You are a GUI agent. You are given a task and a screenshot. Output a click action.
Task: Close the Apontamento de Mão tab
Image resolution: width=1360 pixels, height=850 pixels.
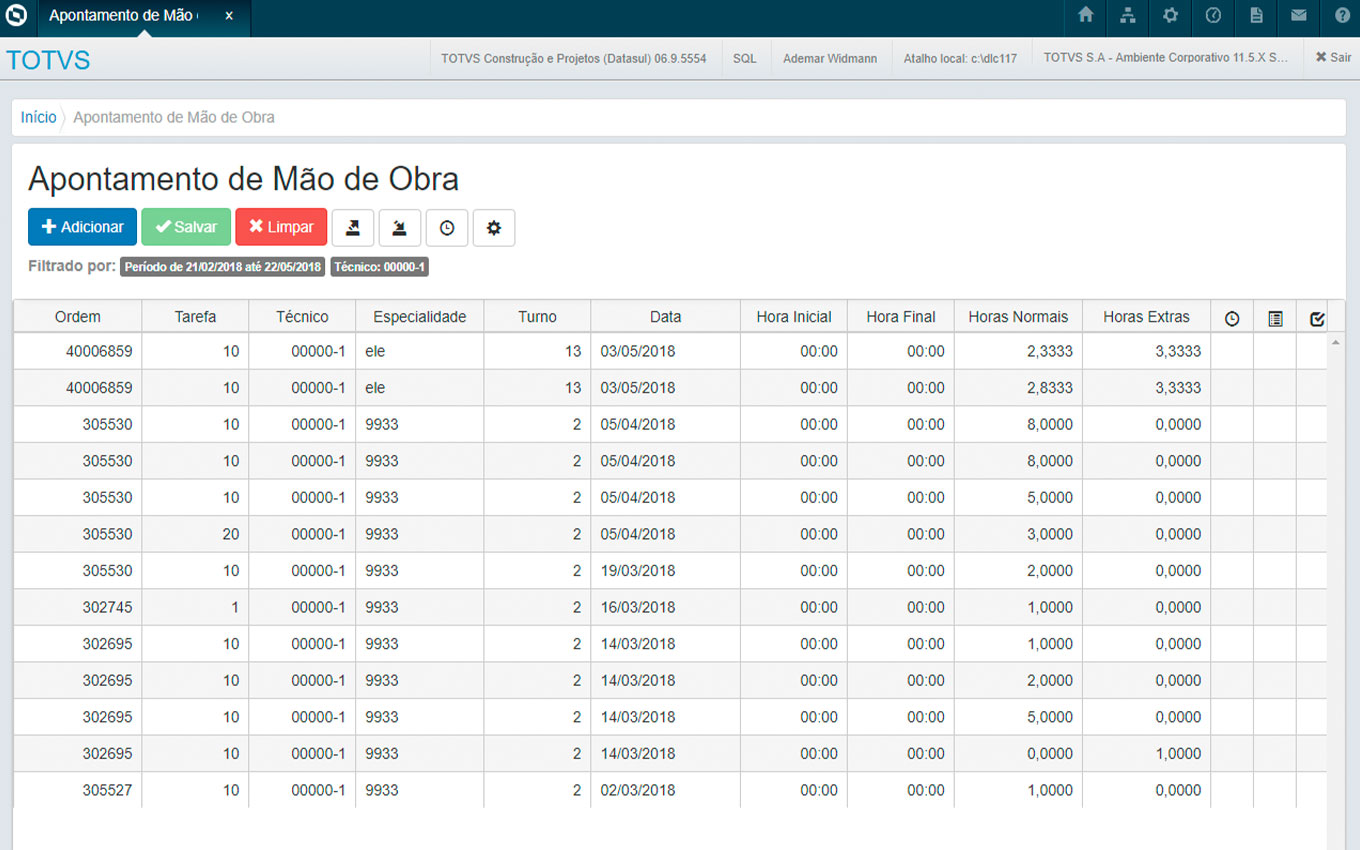point(229,16)
